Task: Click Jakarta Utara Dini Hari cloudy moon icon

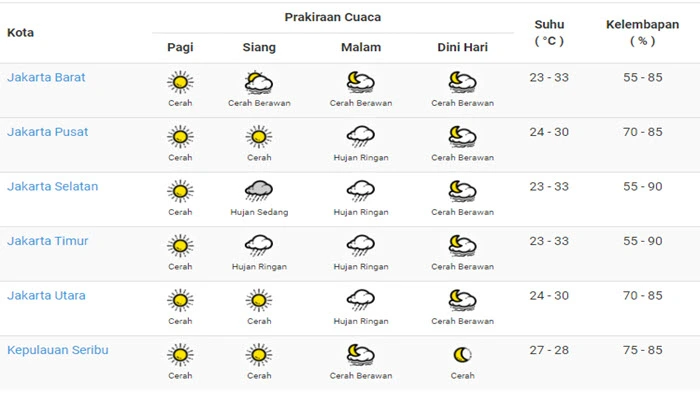Action: click(x=462, y=300)
